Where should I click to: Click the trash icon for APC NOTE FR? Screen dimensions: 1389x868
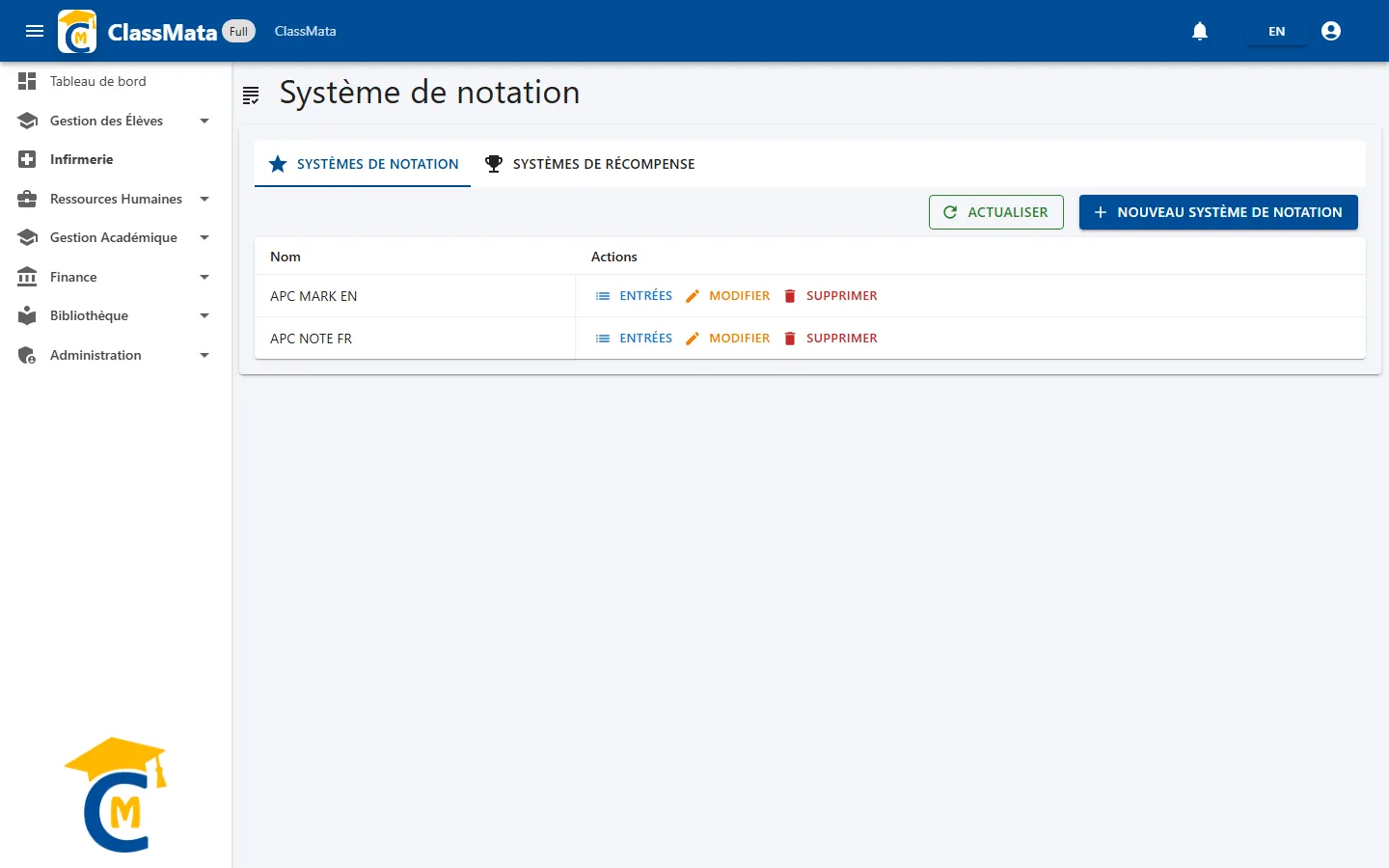790,339
